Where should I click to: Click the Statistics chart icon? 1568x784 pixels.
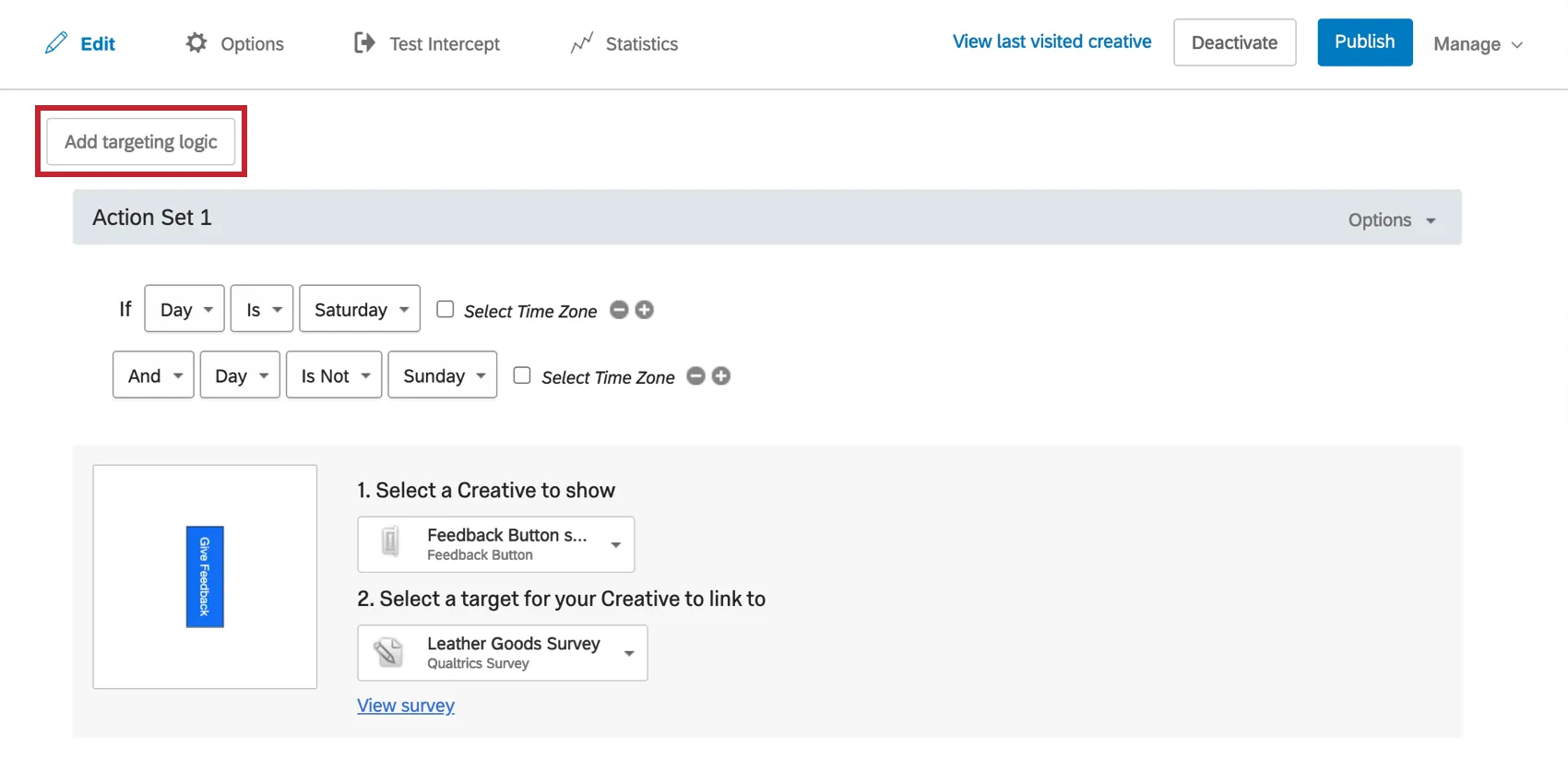(x=581, y=43)
